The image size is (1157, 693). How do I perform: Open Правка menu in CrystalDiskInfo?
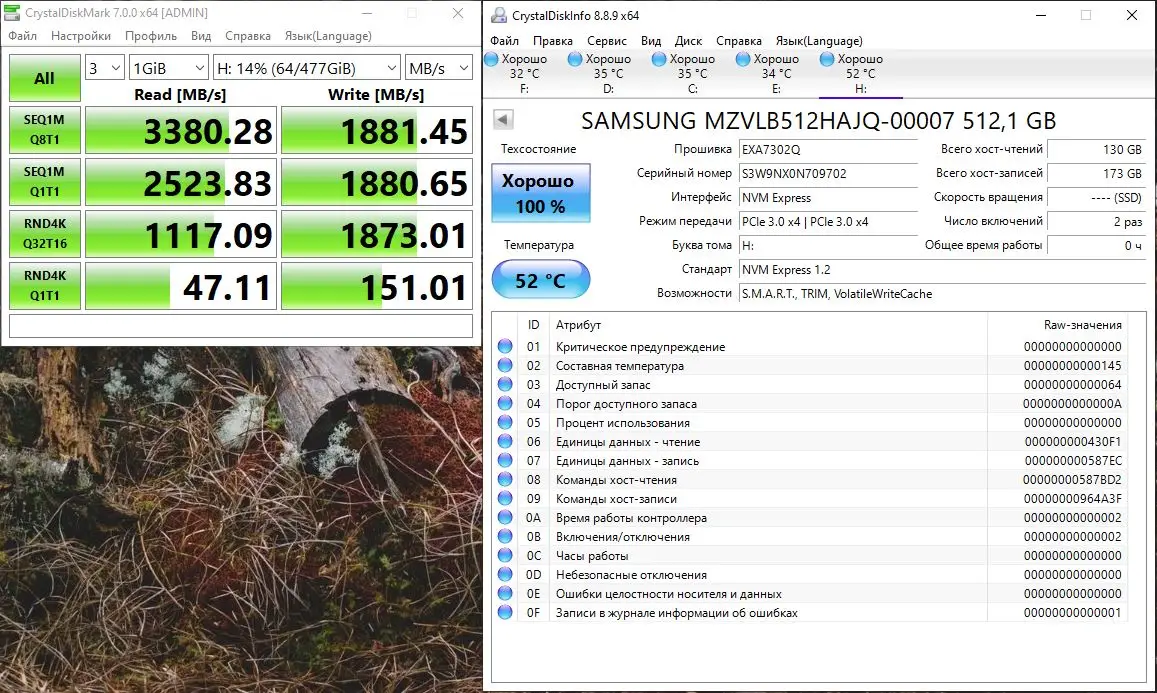[553, 41]
